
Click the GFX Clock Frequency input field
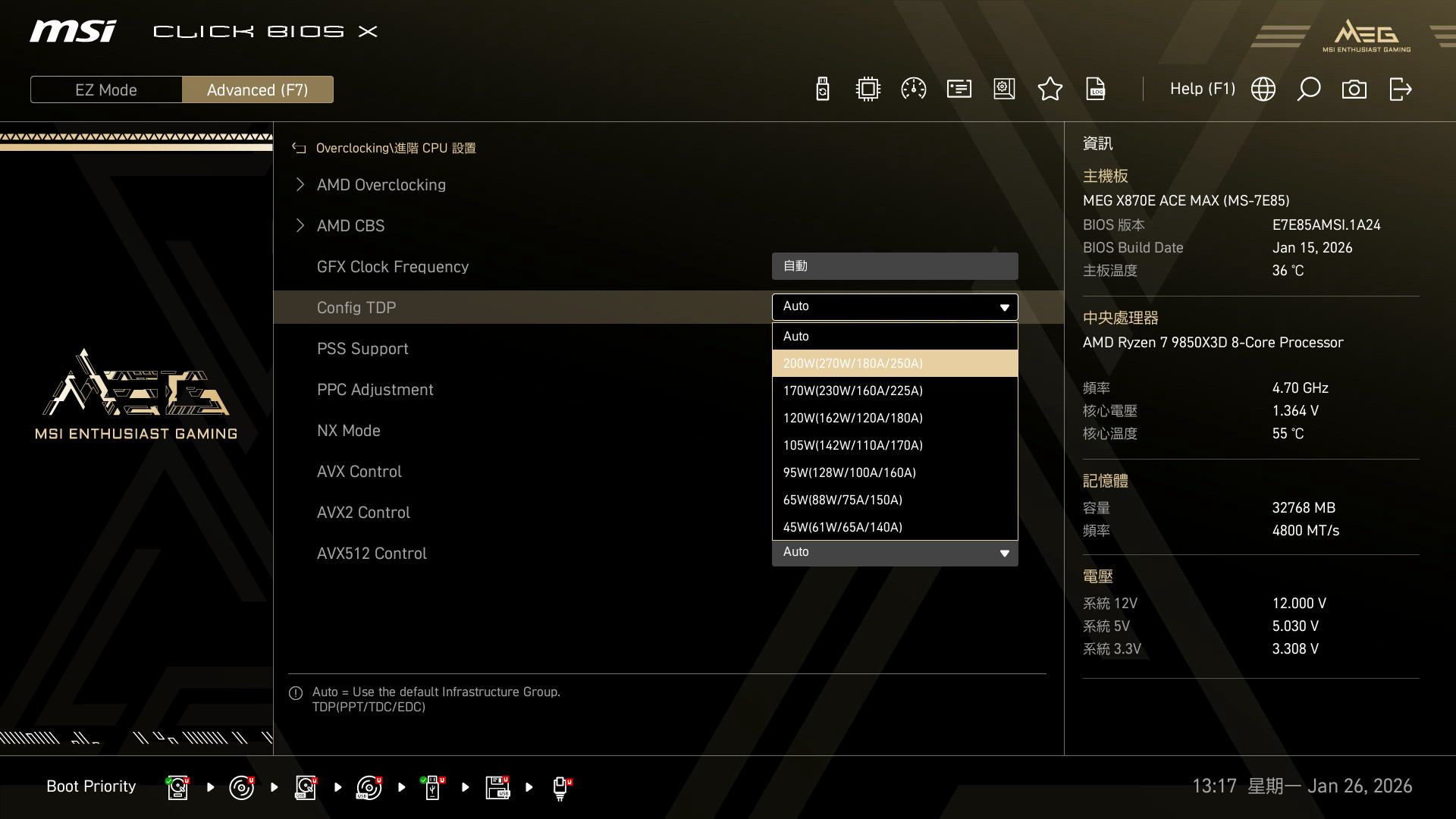894,266
